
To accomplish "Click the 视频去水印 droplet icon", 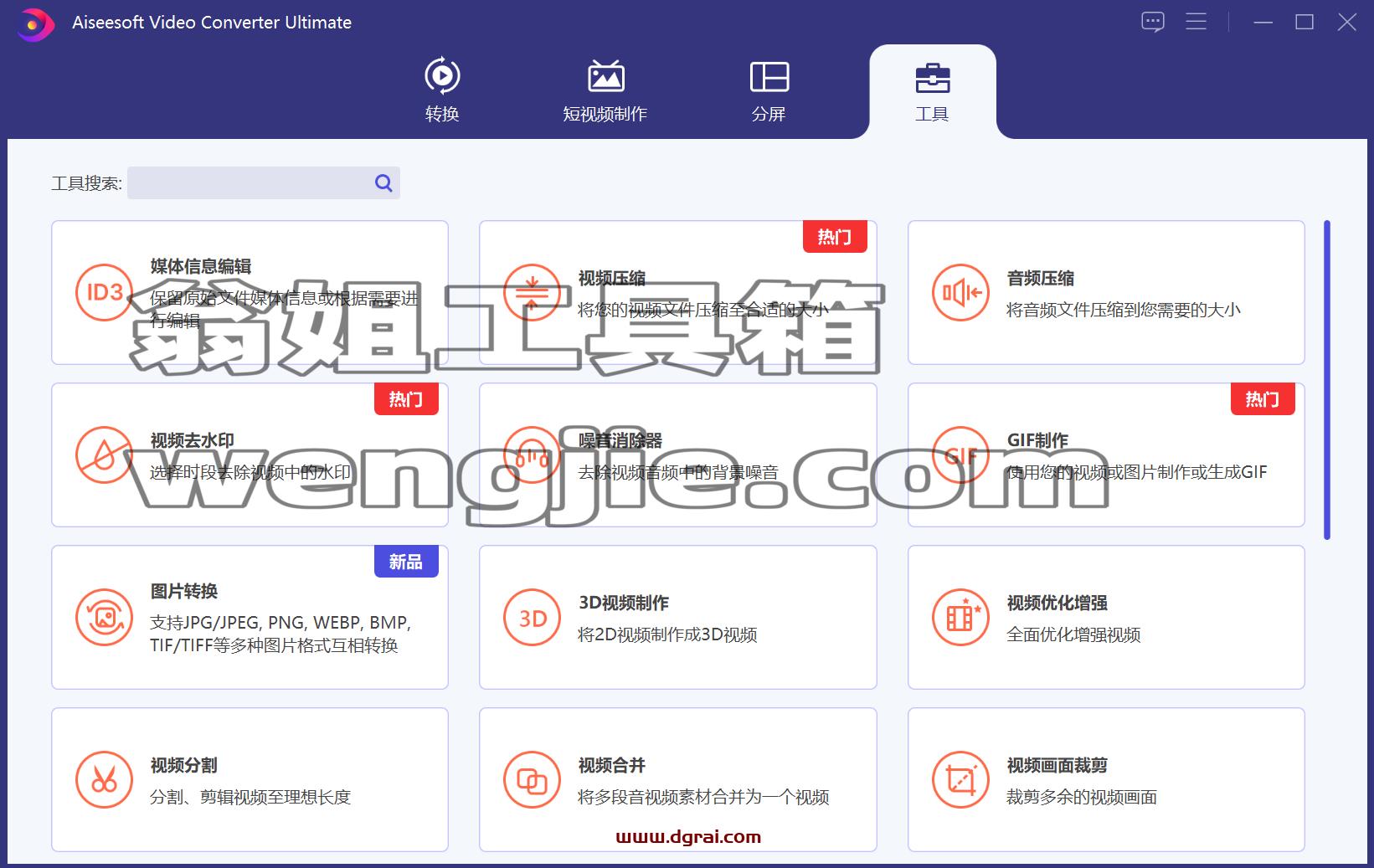I will (x=105, y=455).
